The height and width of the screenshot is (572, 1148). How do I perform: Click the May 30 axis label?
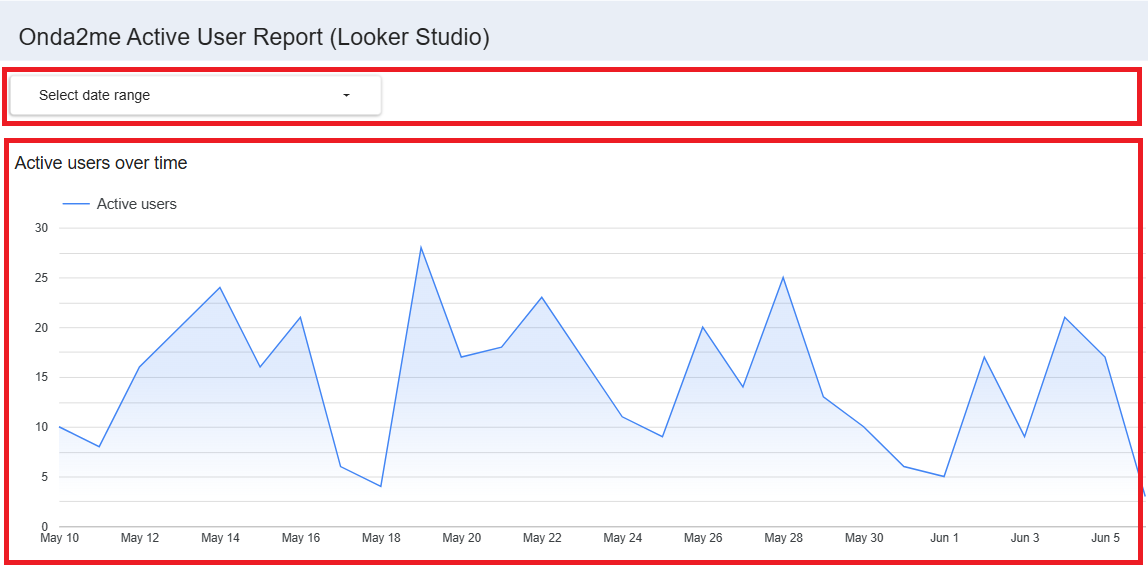coord(864,538)
